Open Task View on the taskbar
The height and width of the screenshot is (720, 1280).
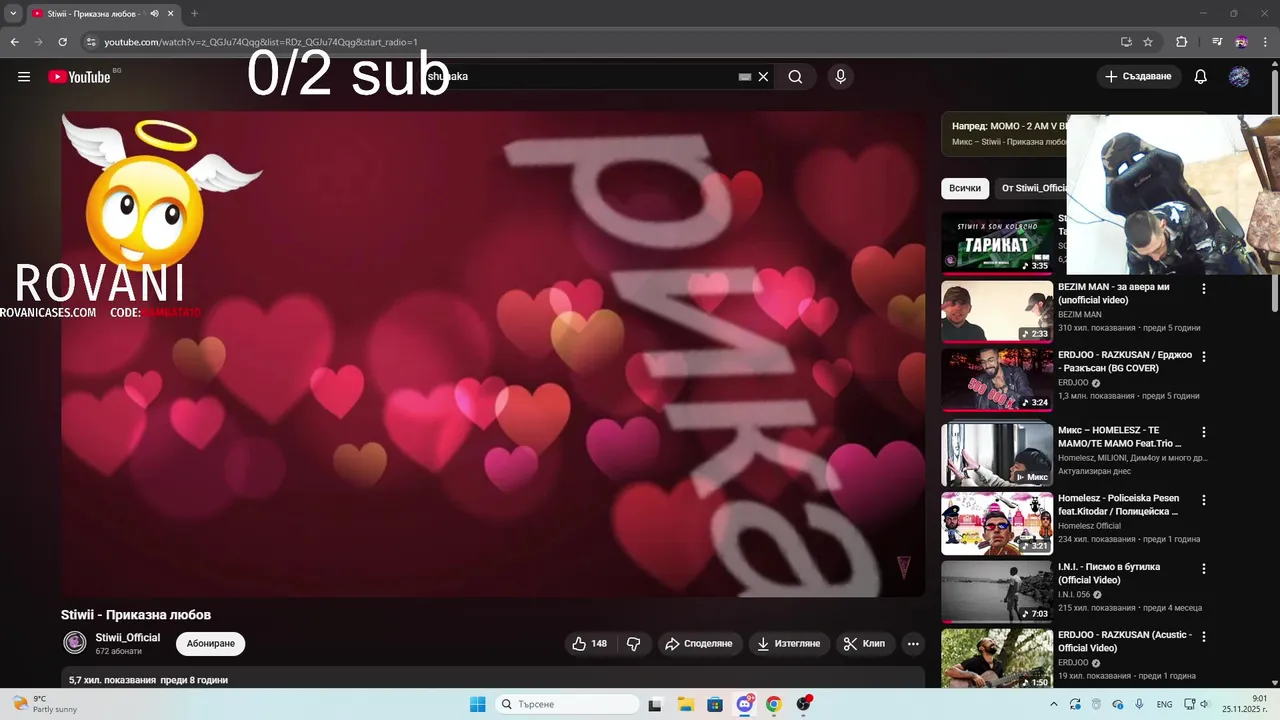pos(655,704)
